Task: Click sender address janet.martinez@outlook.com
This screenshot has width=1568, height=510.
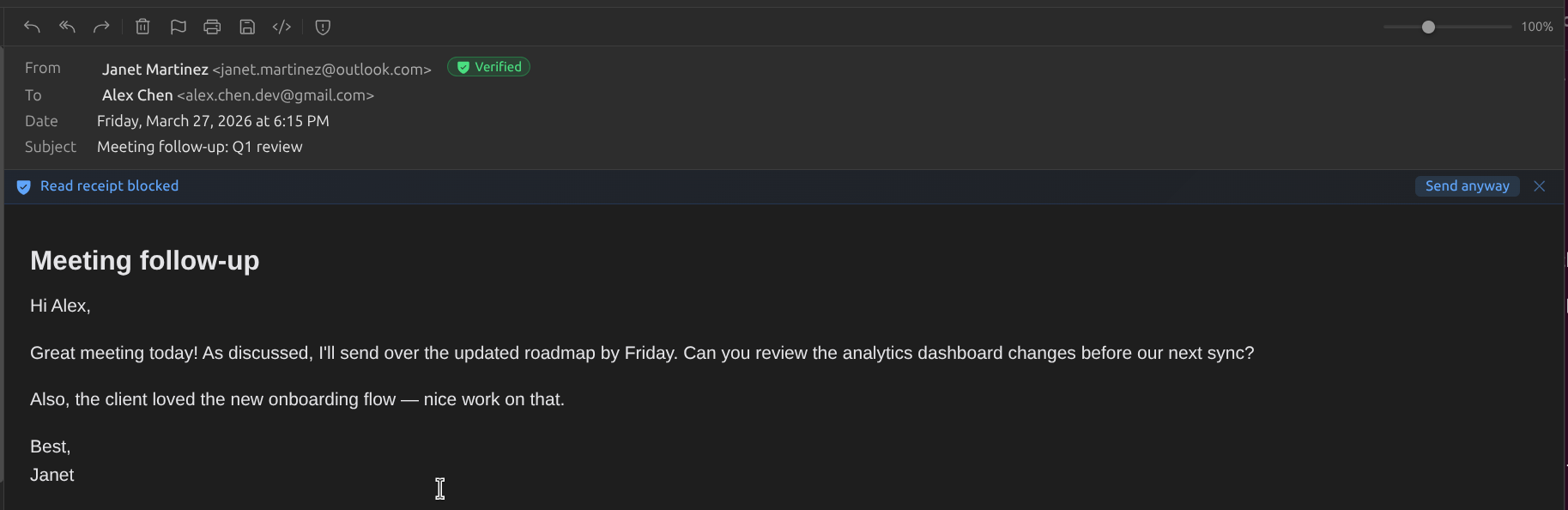Action: pyautogui.click(x=322, y=70)
